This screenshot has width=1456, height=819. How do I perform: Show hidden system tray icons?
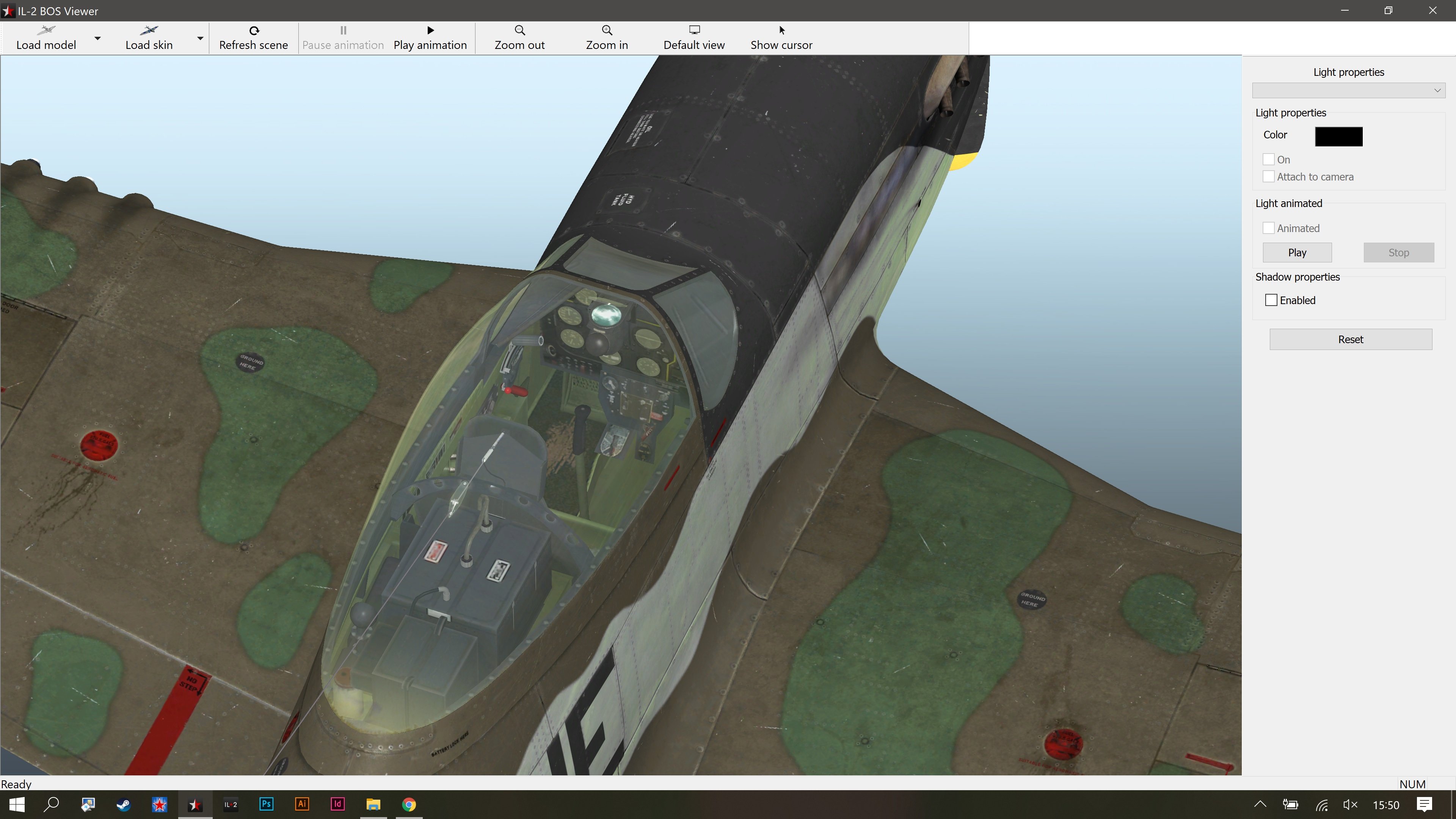click(x=1260, y=804)
